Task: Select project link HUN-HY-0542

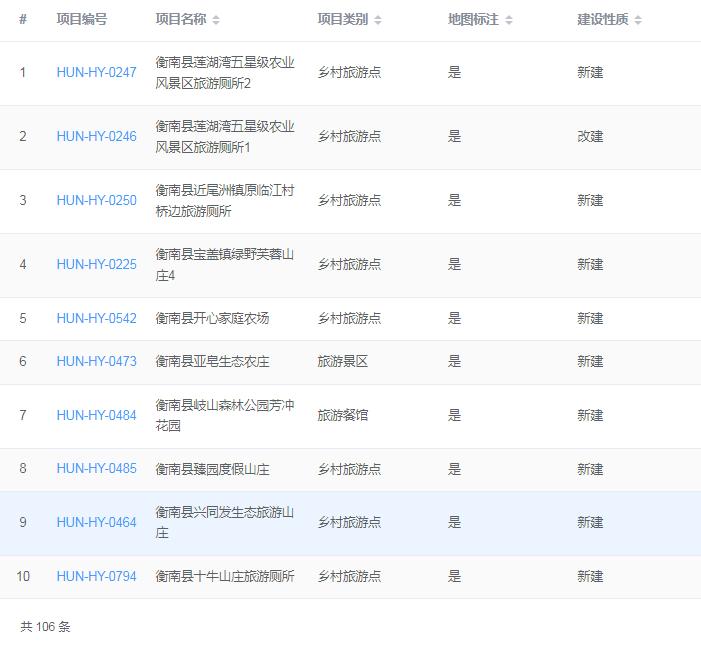Action: (96, 319)
